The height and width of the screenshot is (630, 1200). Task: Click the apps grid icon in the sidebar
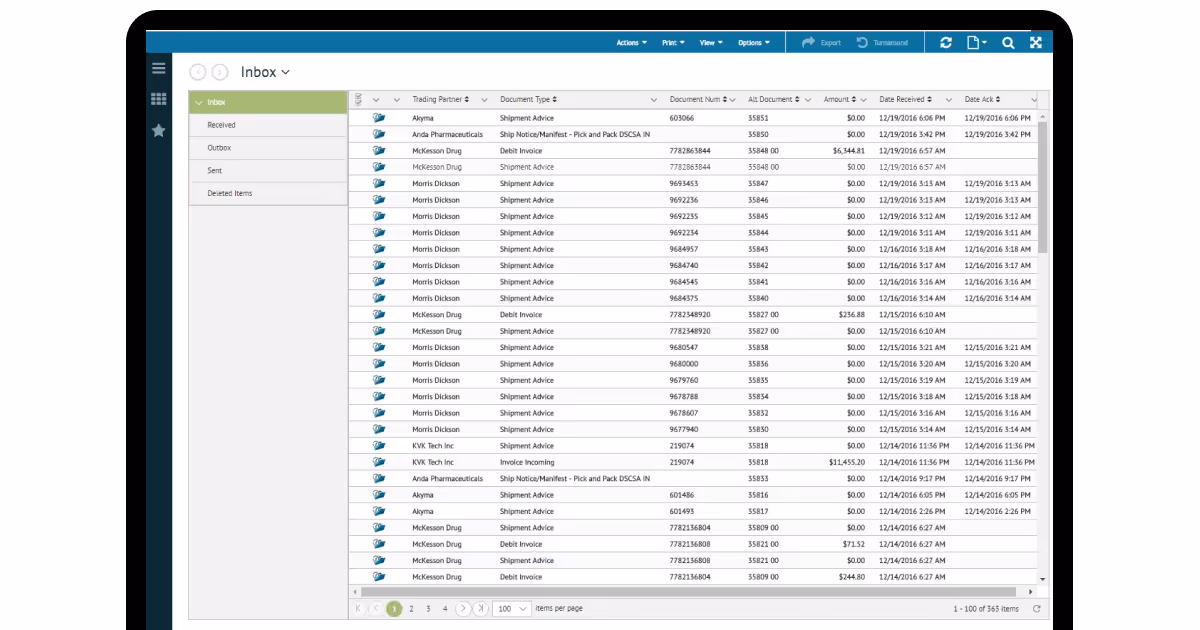[x=158, y=99]
